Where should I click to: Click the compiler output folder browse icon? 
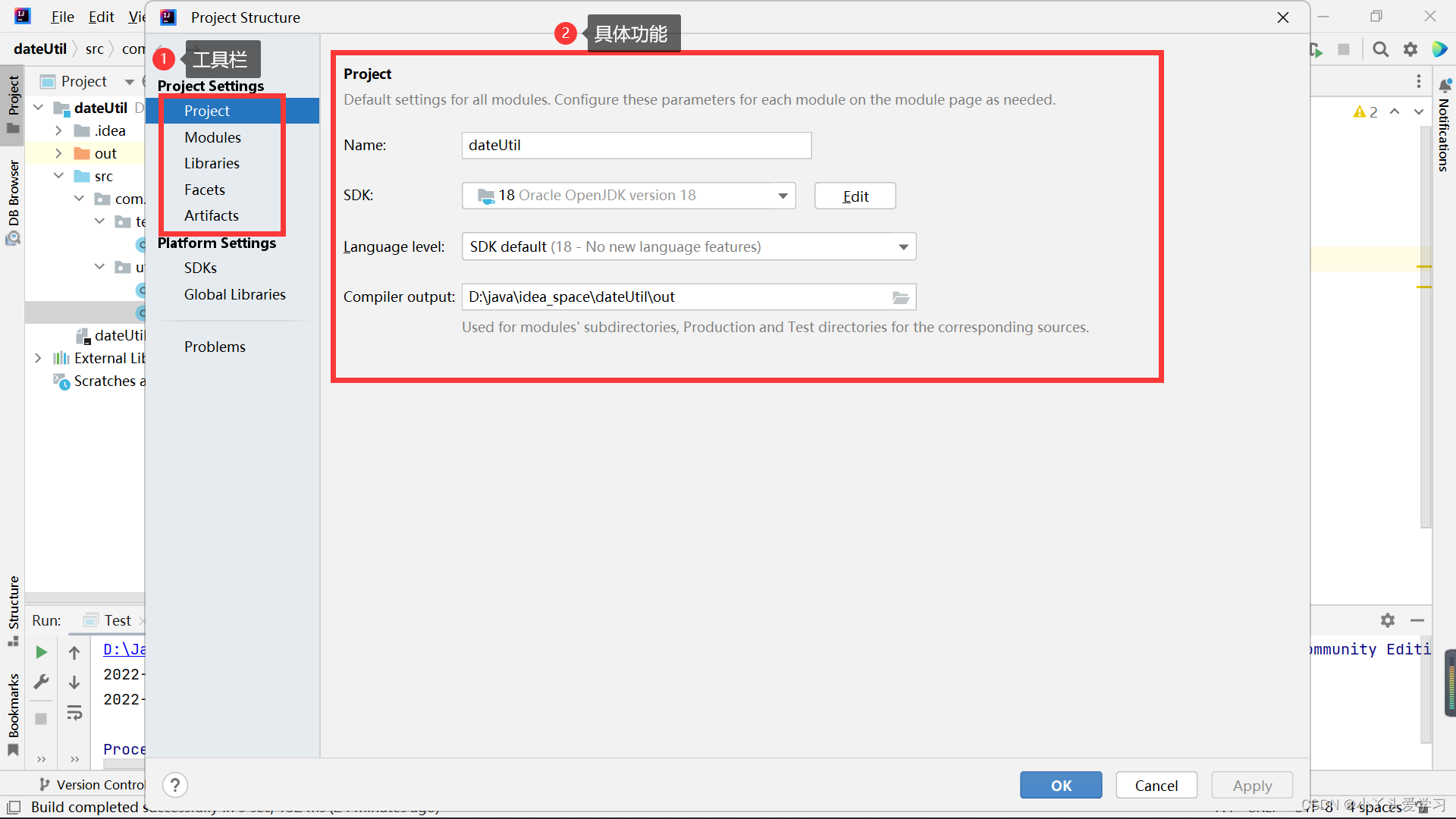coord(900,297)
